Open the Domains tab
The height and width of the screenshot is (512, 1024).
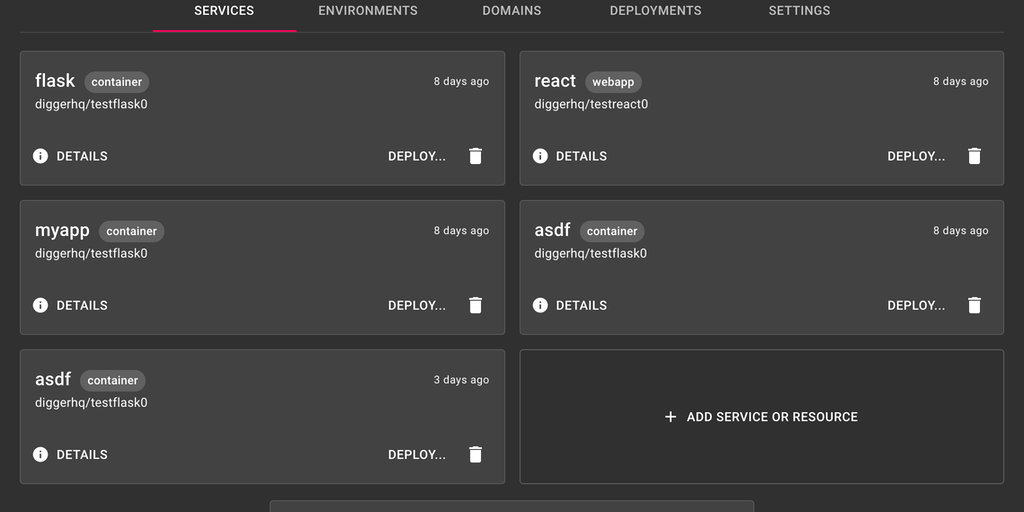(x=512, y=11)
